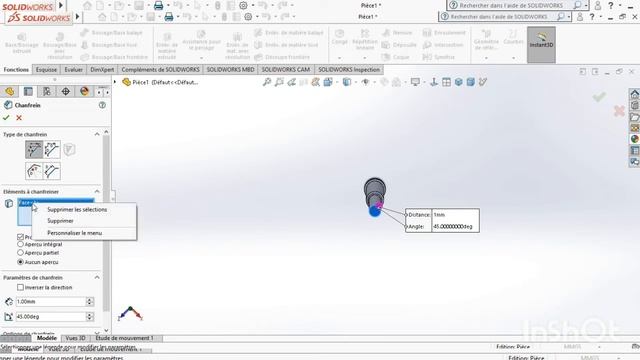Click the Chanfrein help question mark icon
This screenshot has height=360, width=640.
102,105
